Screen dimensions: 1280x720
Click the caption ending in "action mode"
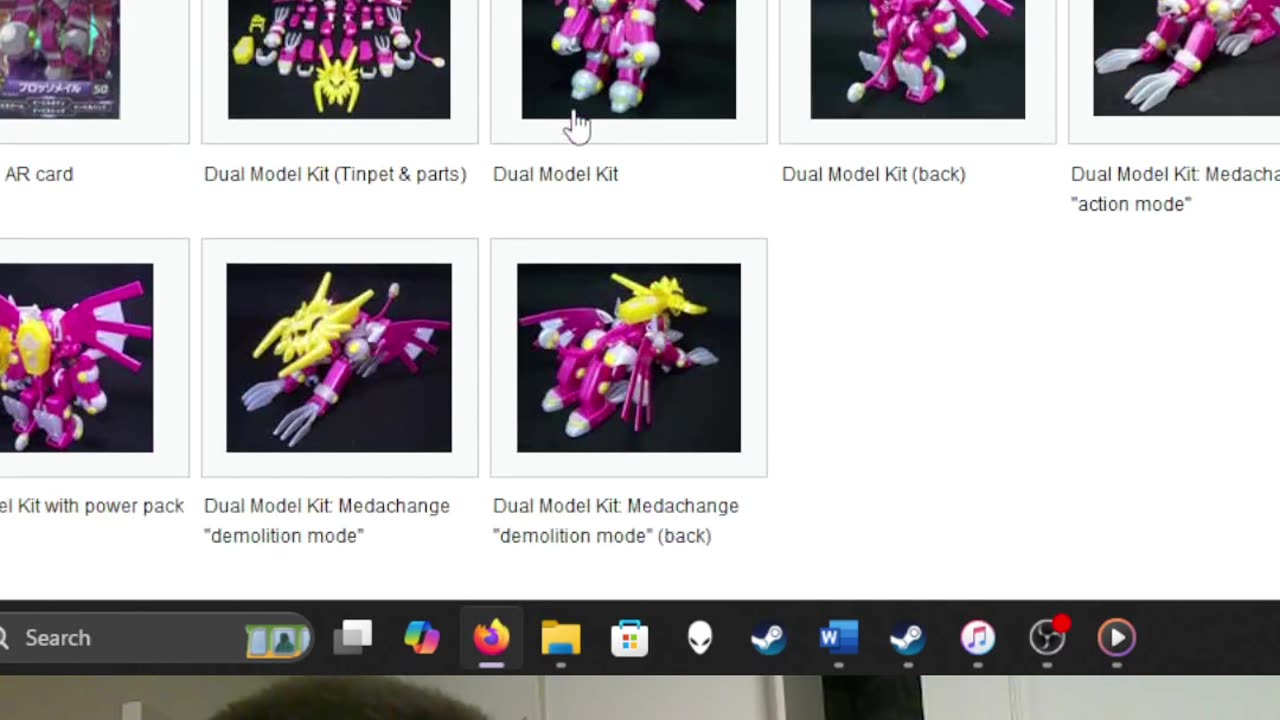(1175, 189)
